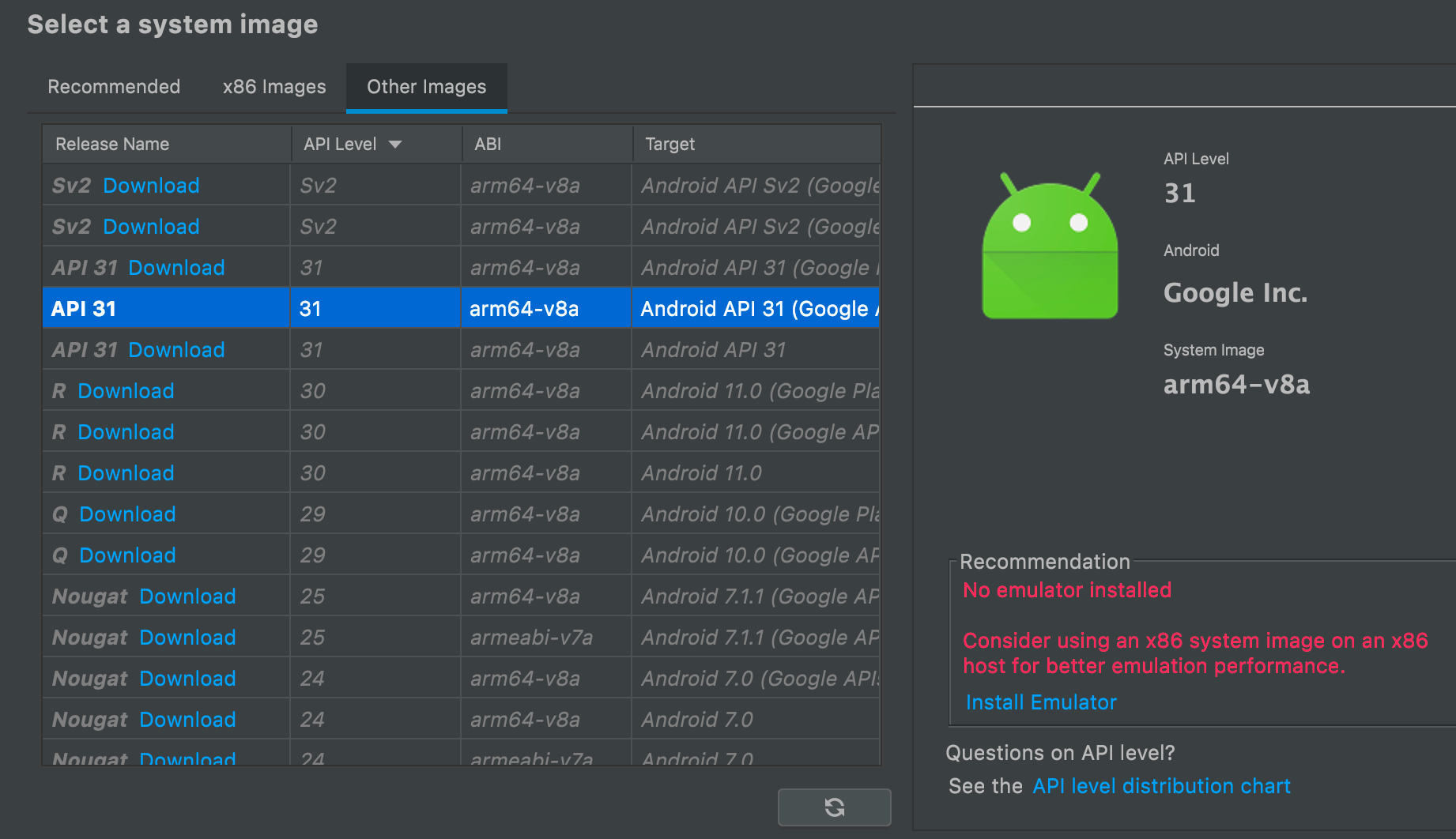Screen dimensions: 1456x839
Task: Download the first Sv2 system image
Action: 151,185
